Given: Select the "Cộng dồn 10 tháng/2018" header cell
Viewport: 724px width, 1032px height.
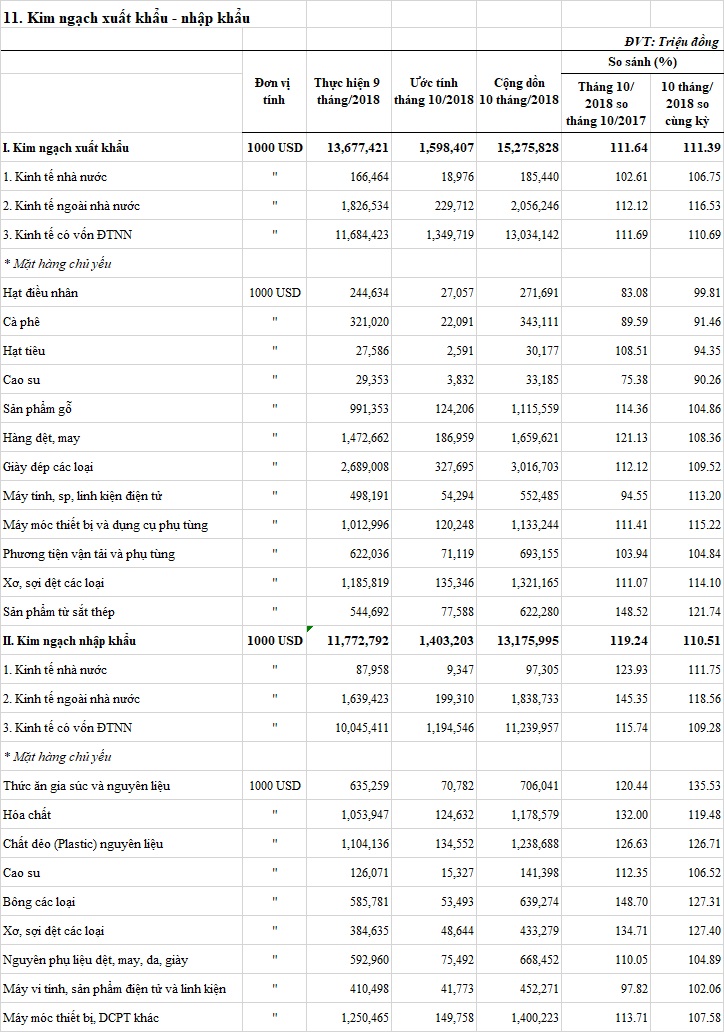Looking at the screenshot, I should [519, 91].
